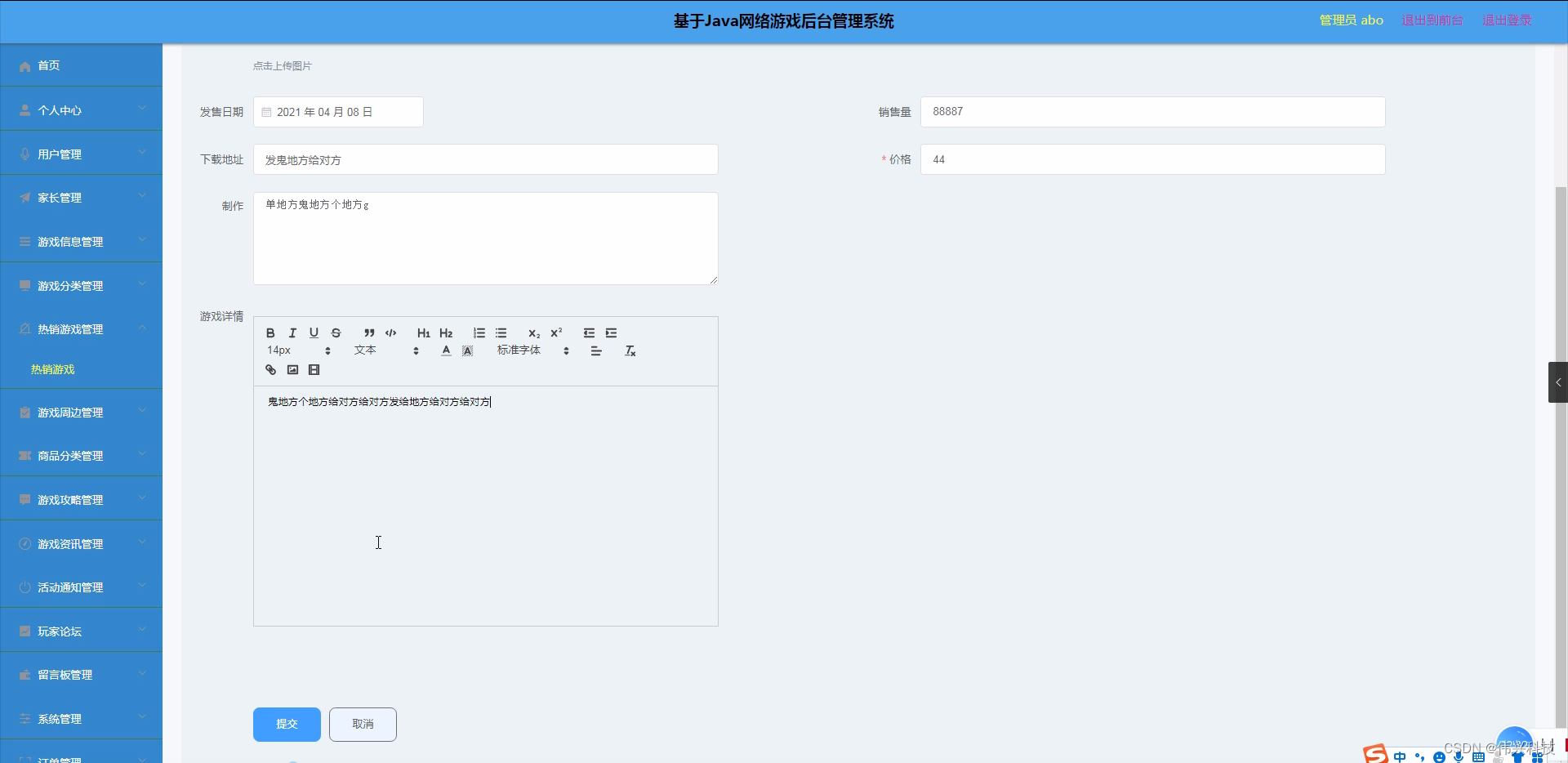Expand the 游戏分类管理 sidebar menu
1568x763 pixels.
pos(82,286)
